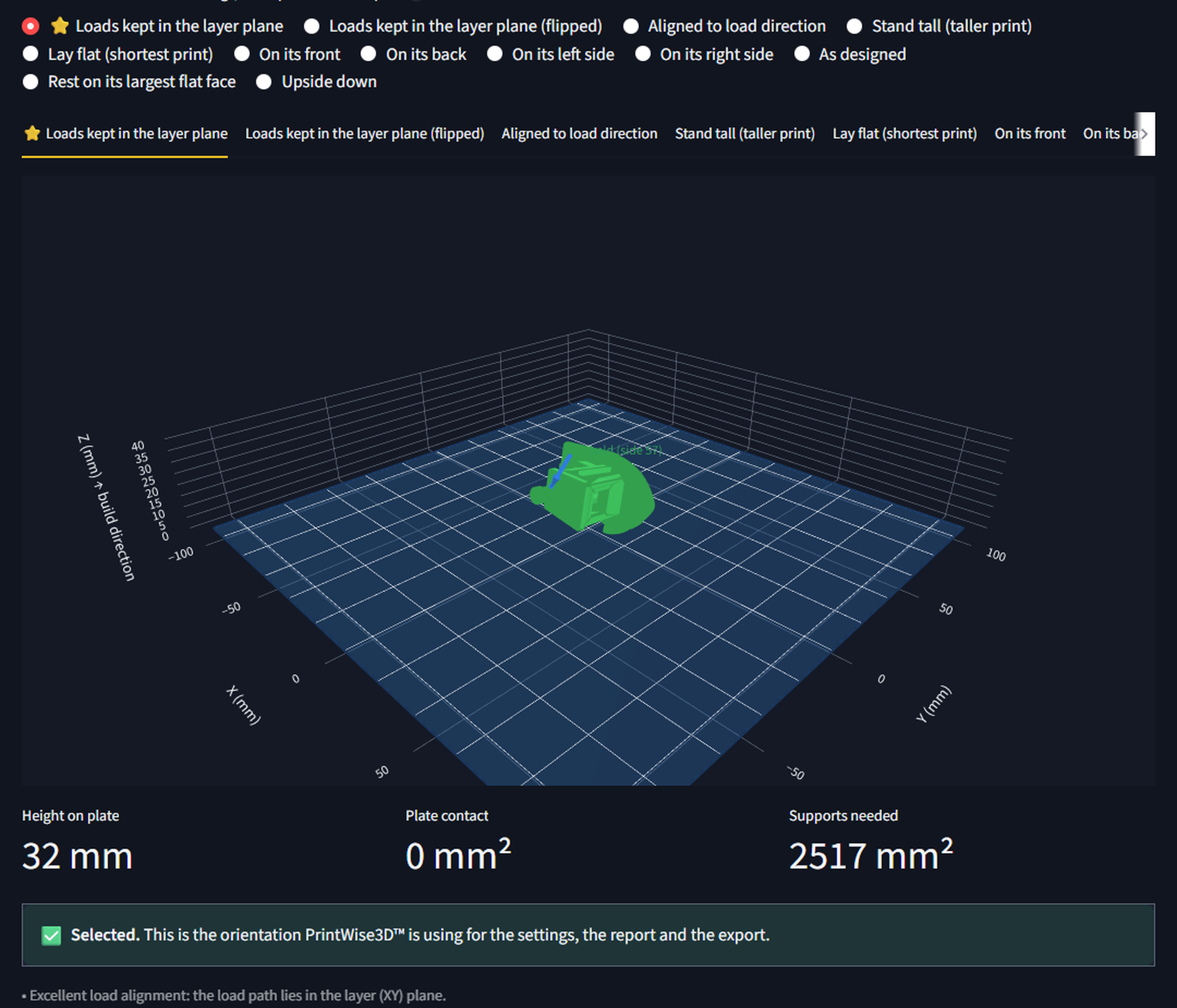
Task: Click the 'Height on plate' value 32 mm
Action: (77, 856)
